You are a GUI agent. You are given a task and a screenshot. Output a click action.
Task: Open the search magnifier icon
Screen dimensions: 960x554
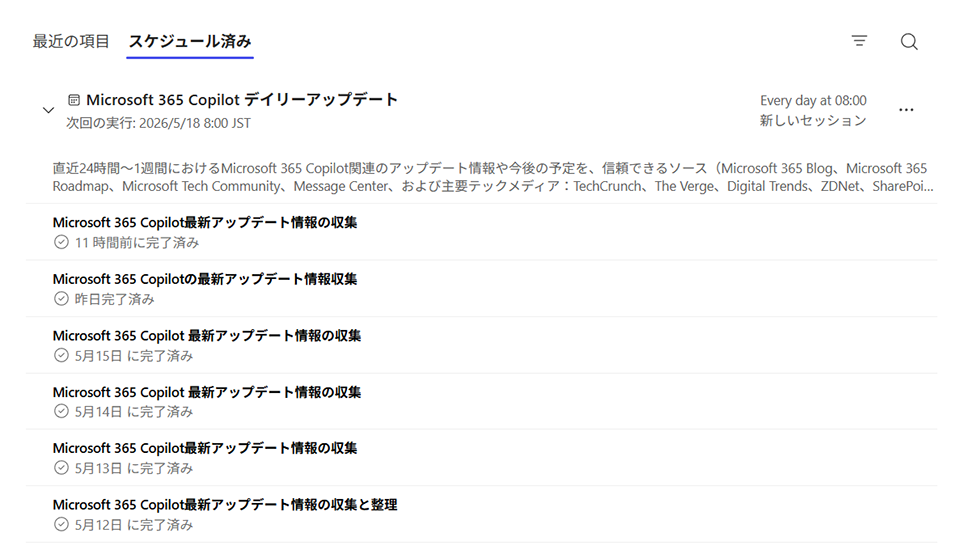coord(909,42)
